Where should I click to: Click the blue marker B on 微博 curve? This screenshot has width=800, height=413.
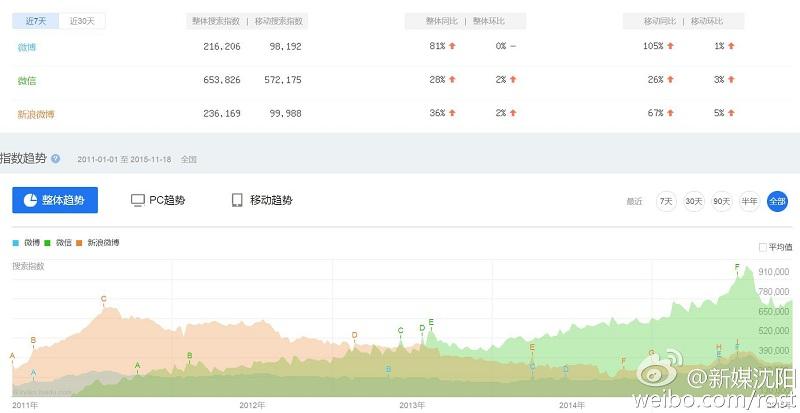[x=388, y=369]
